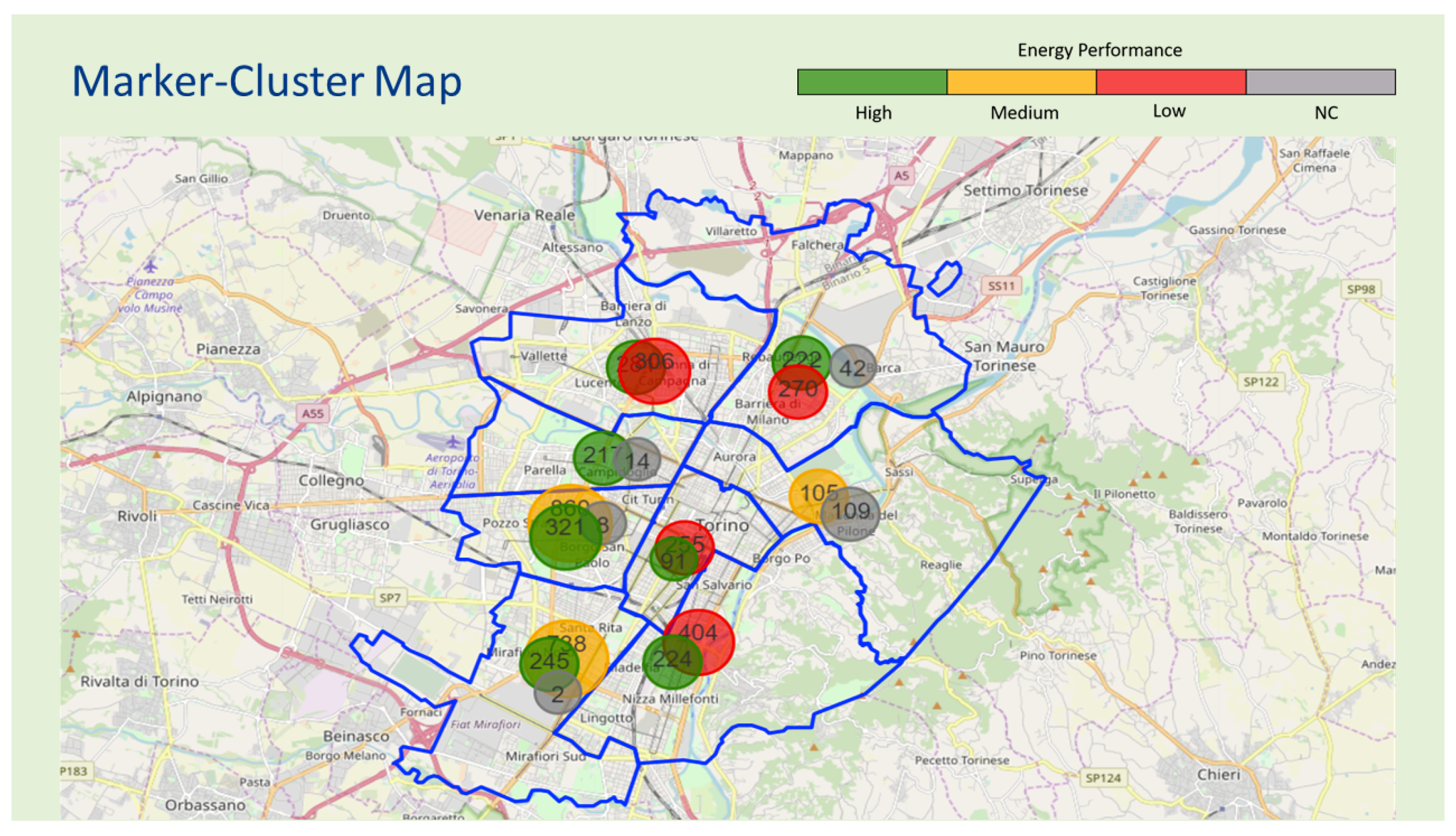Select the gray cluster marker labeled 109
Viewport: 1456px width, 836px height.
tap(851, 514)
